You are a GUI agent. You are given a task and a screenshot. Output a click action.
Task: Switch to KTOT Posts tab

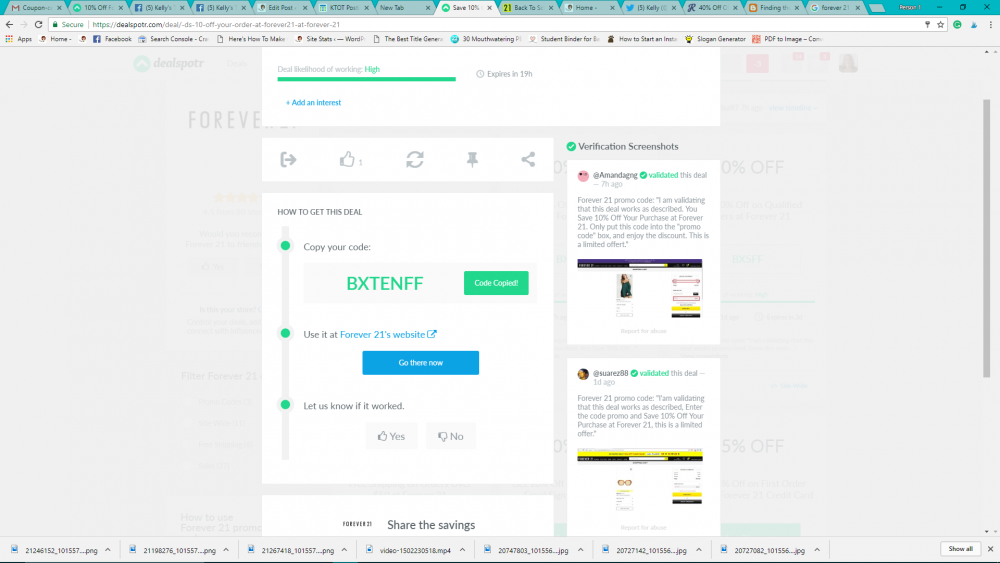[344, 8]
